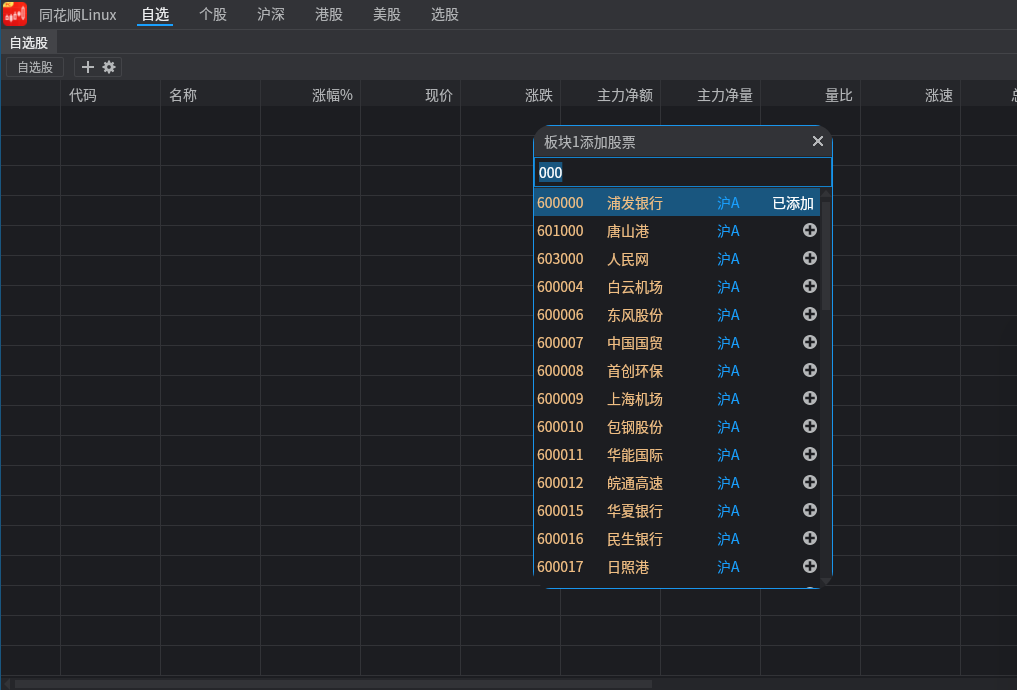Add 东风股份 600006 with plus icon
This screenshot has width=1017, height=690.
pos(809,314)
